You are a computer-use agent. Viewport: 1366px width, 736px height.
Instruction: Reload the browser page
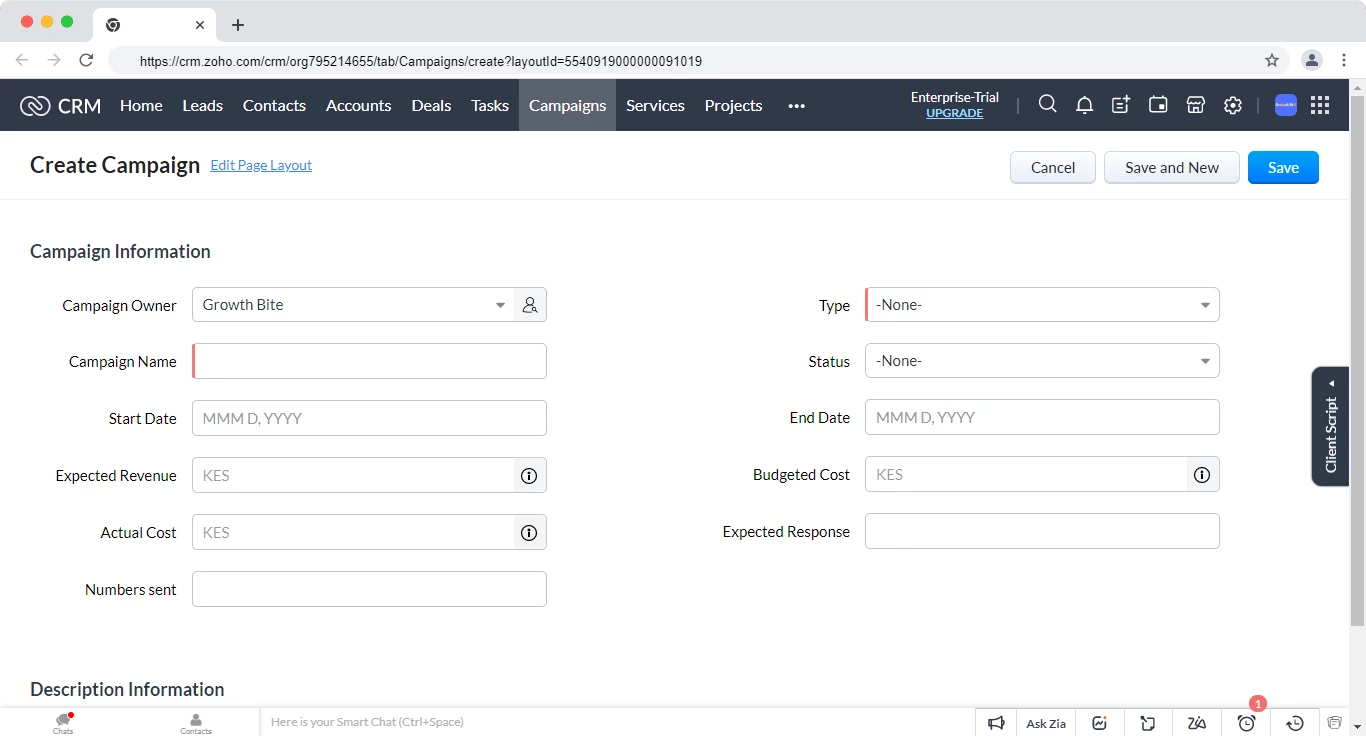(x=86, y=60)
